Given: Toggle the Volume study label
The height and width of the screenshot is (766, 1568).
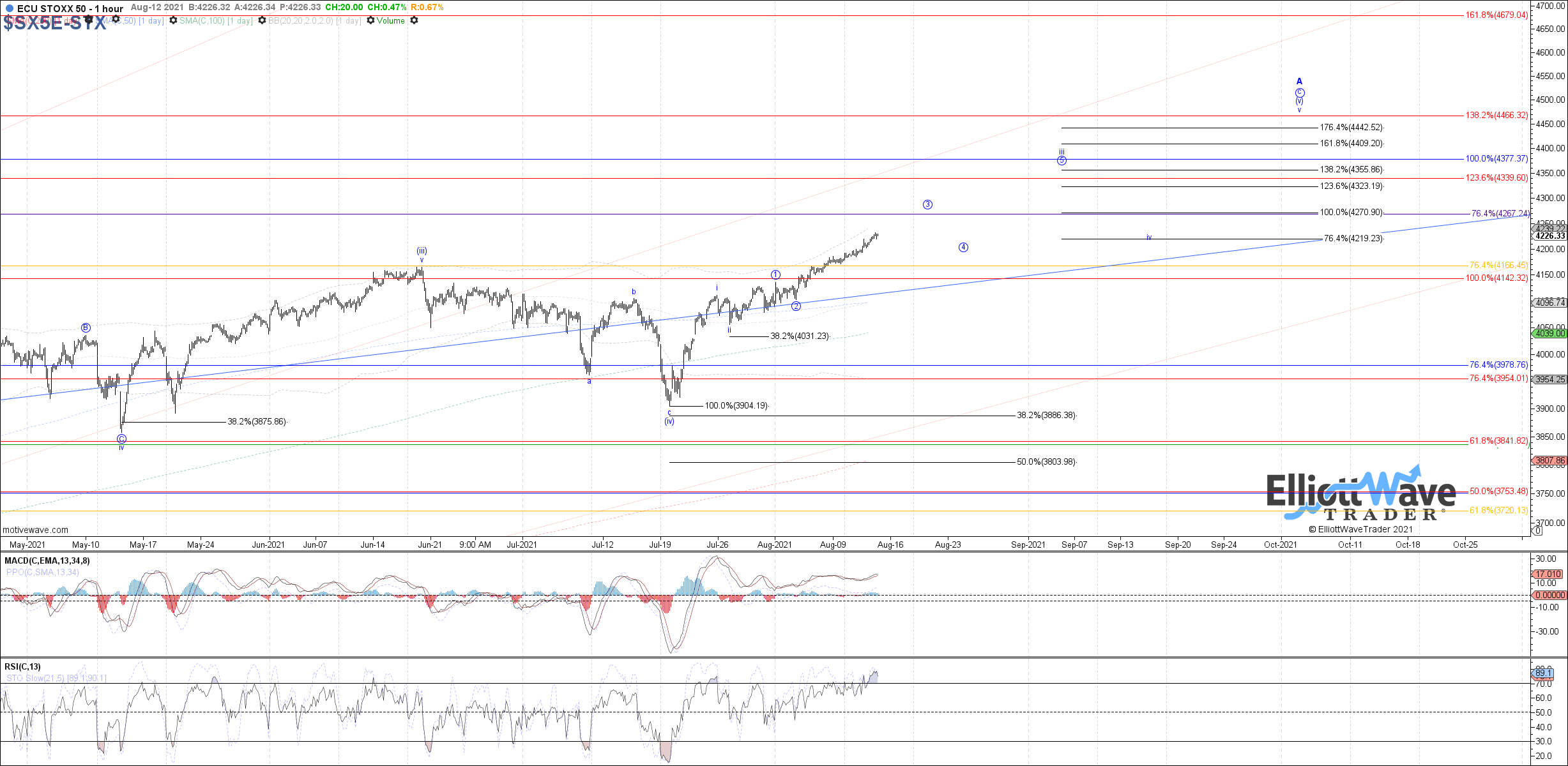Looking at the screenshot, I should point(390,20).
